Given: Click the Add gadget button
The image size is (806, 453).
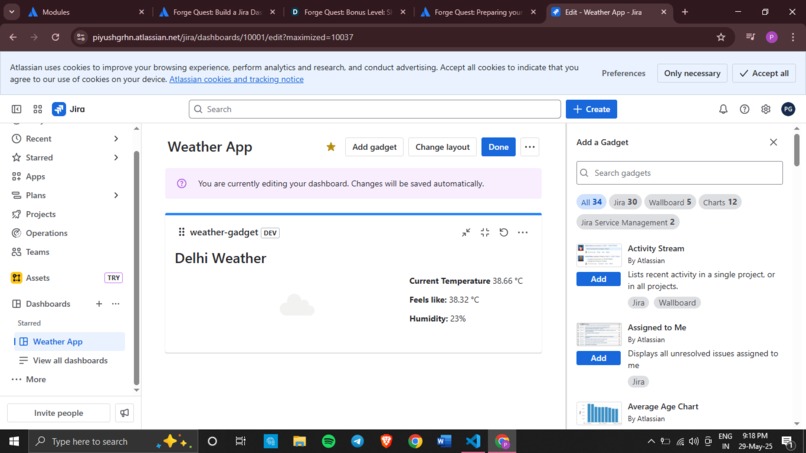Looking at the screenshot, I should pos(374,147).
